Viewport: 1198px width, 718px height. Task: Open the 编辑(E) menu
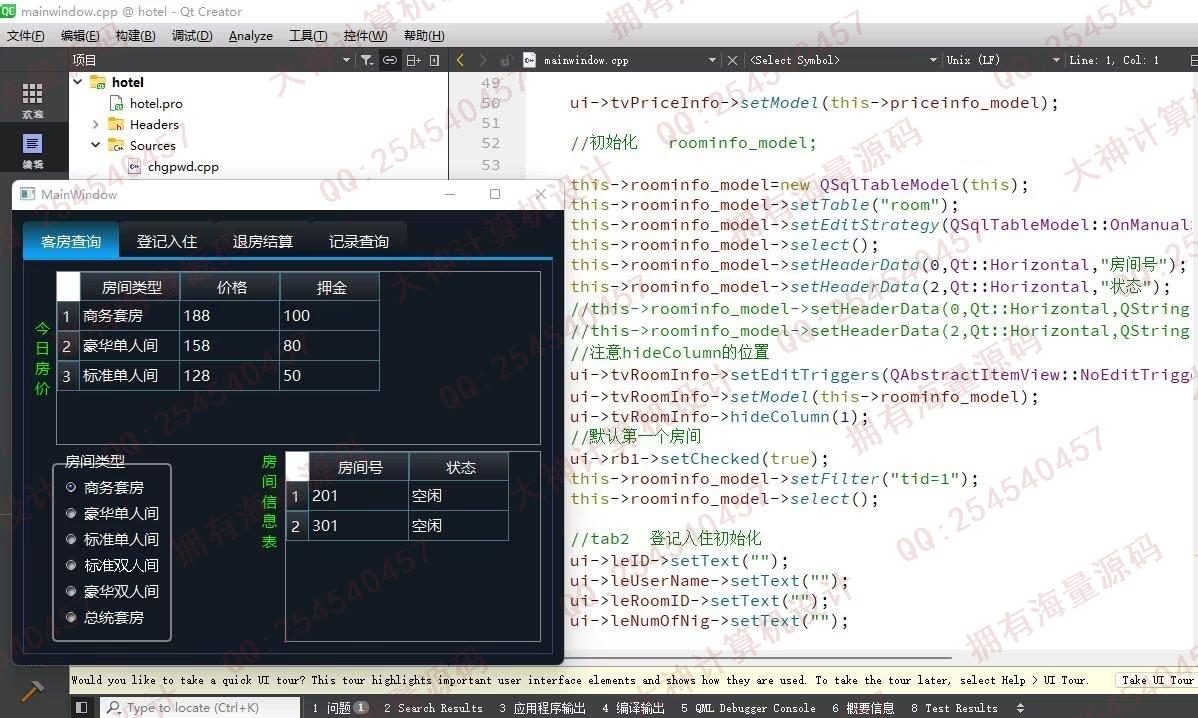tap(80, 36)
